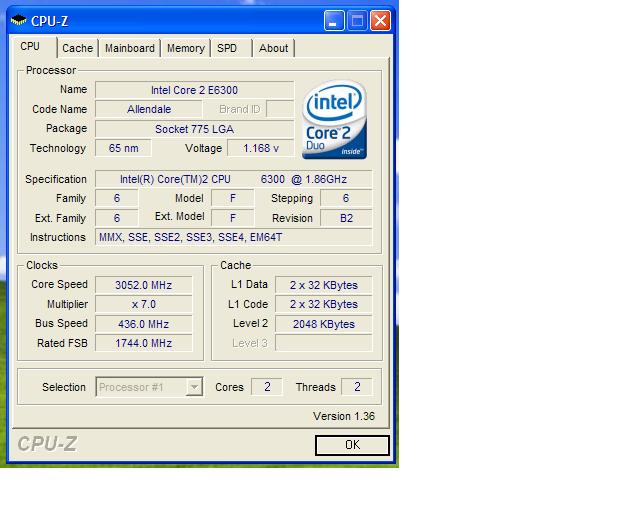Switch to the Cache tab
Image resolution: width=640 pixels, height=512 pixels.
[77, 48]
